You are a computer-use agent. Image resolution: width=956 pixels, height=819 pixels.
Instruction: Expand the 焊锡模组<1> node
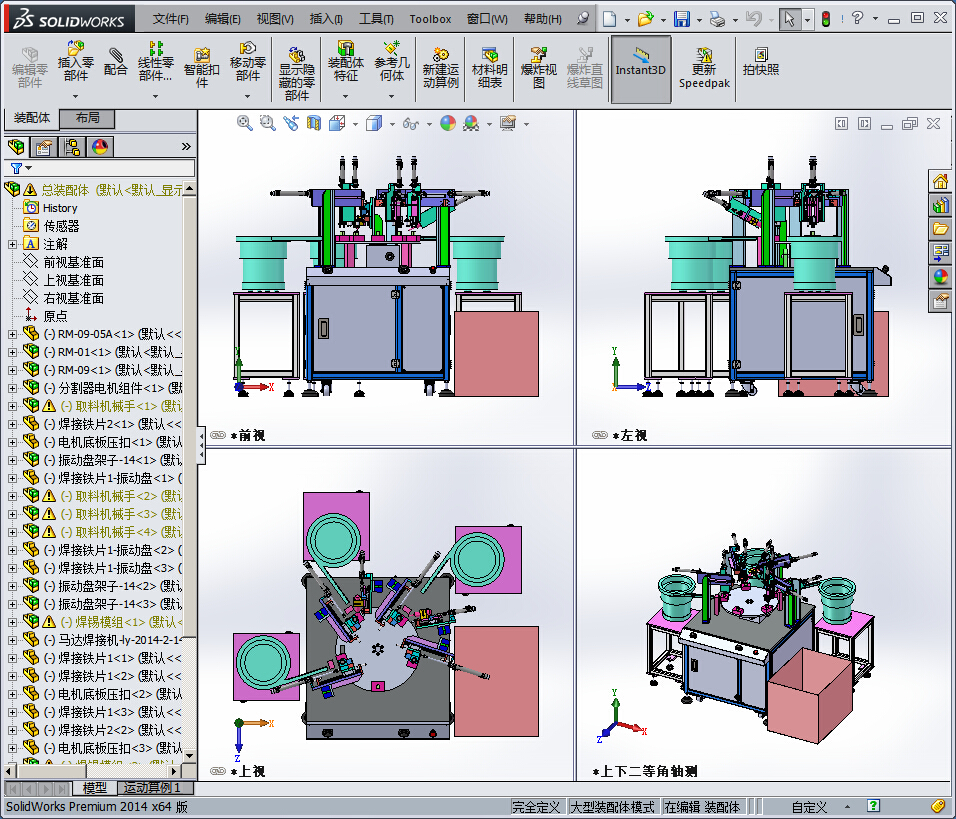[x=12, y=622]
